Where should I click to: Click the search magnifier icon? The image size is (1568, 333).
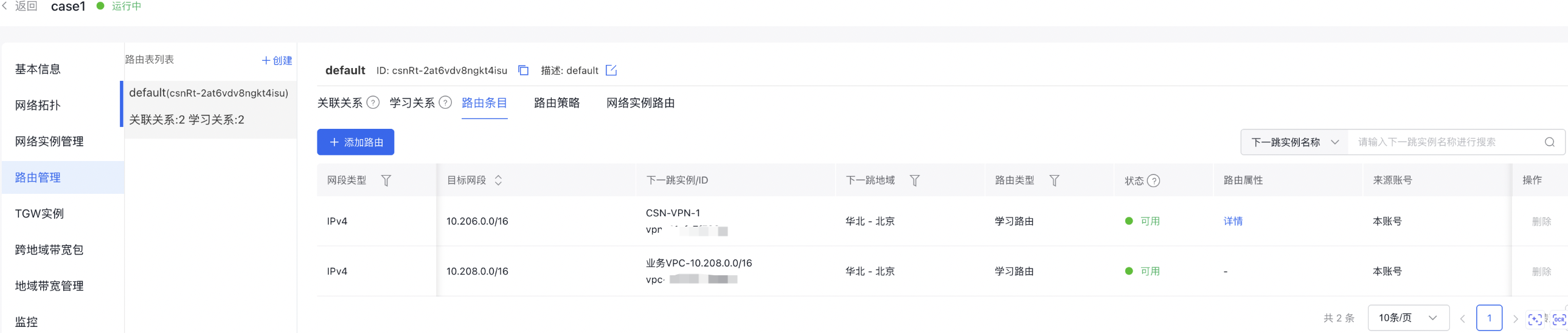click(1549, 142)
